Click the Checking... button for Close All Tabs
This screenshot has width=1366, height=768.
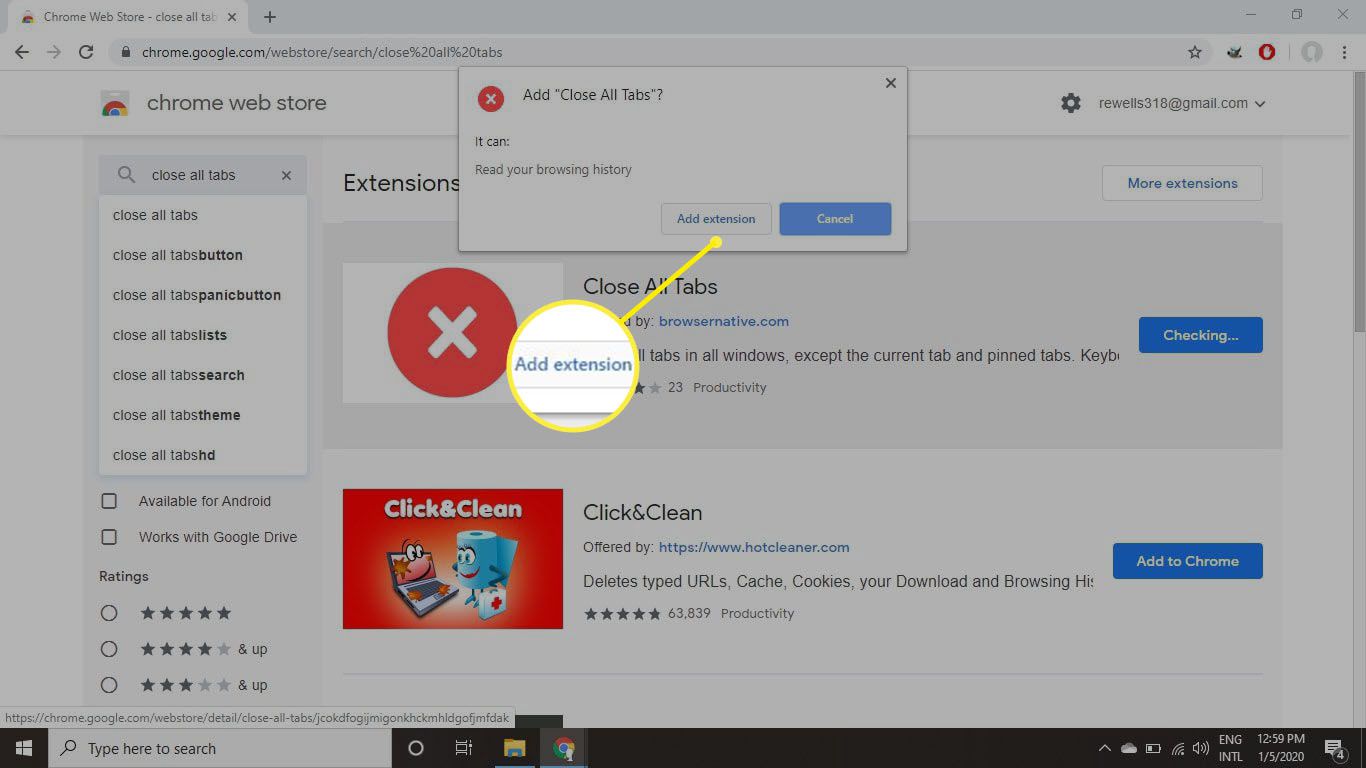point(1200,335)
